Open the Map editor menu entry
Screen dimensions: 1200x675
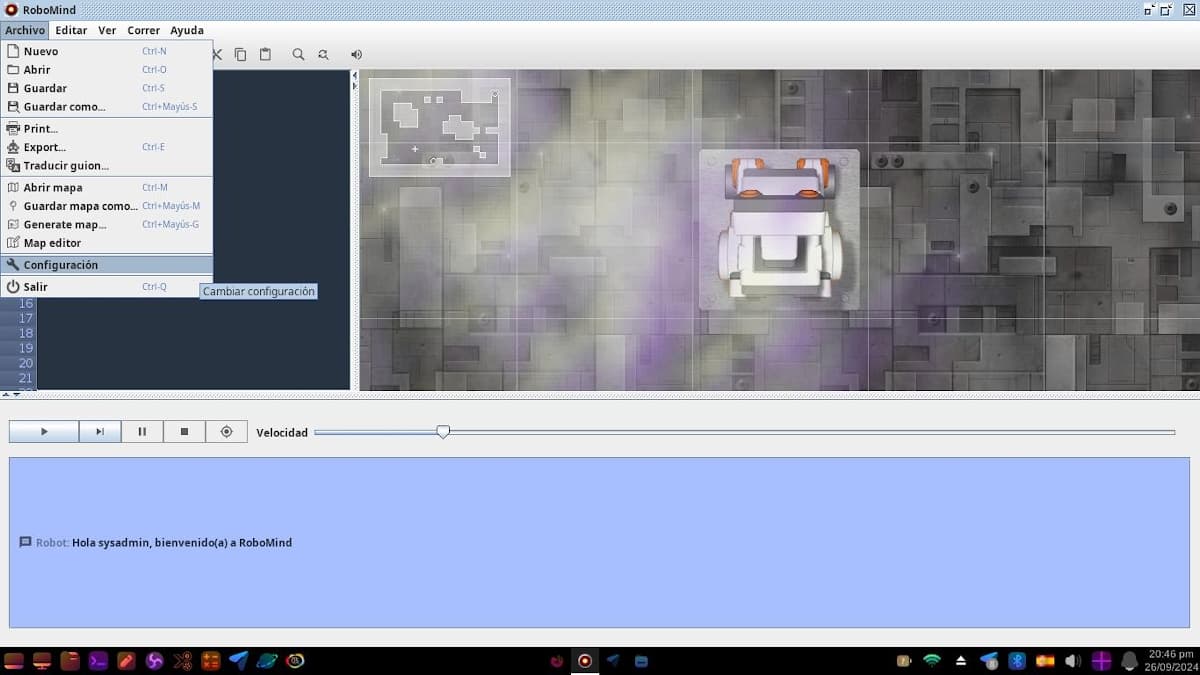click(52, 243)
